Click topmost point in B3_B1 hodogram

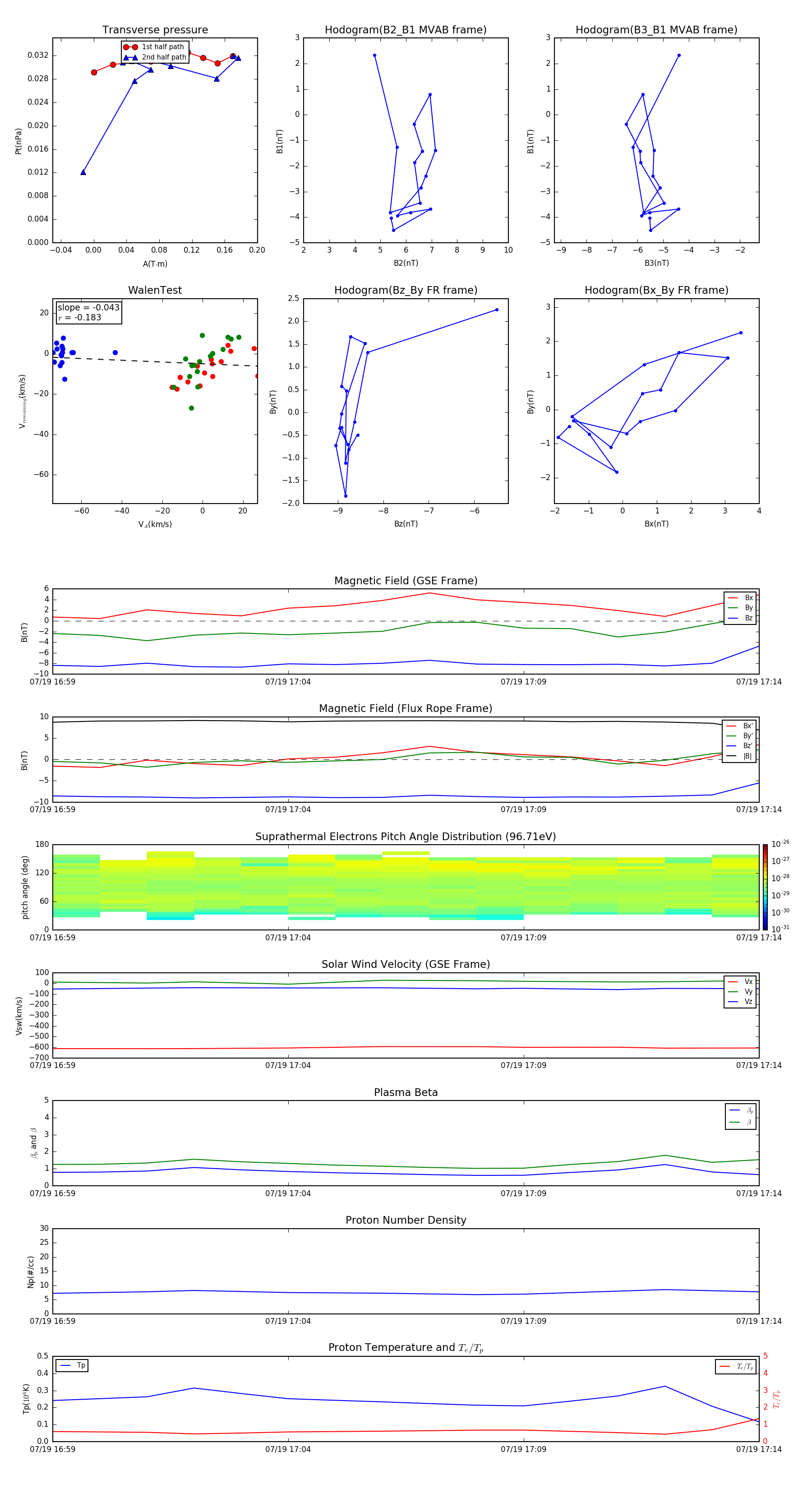pos(678,55)
